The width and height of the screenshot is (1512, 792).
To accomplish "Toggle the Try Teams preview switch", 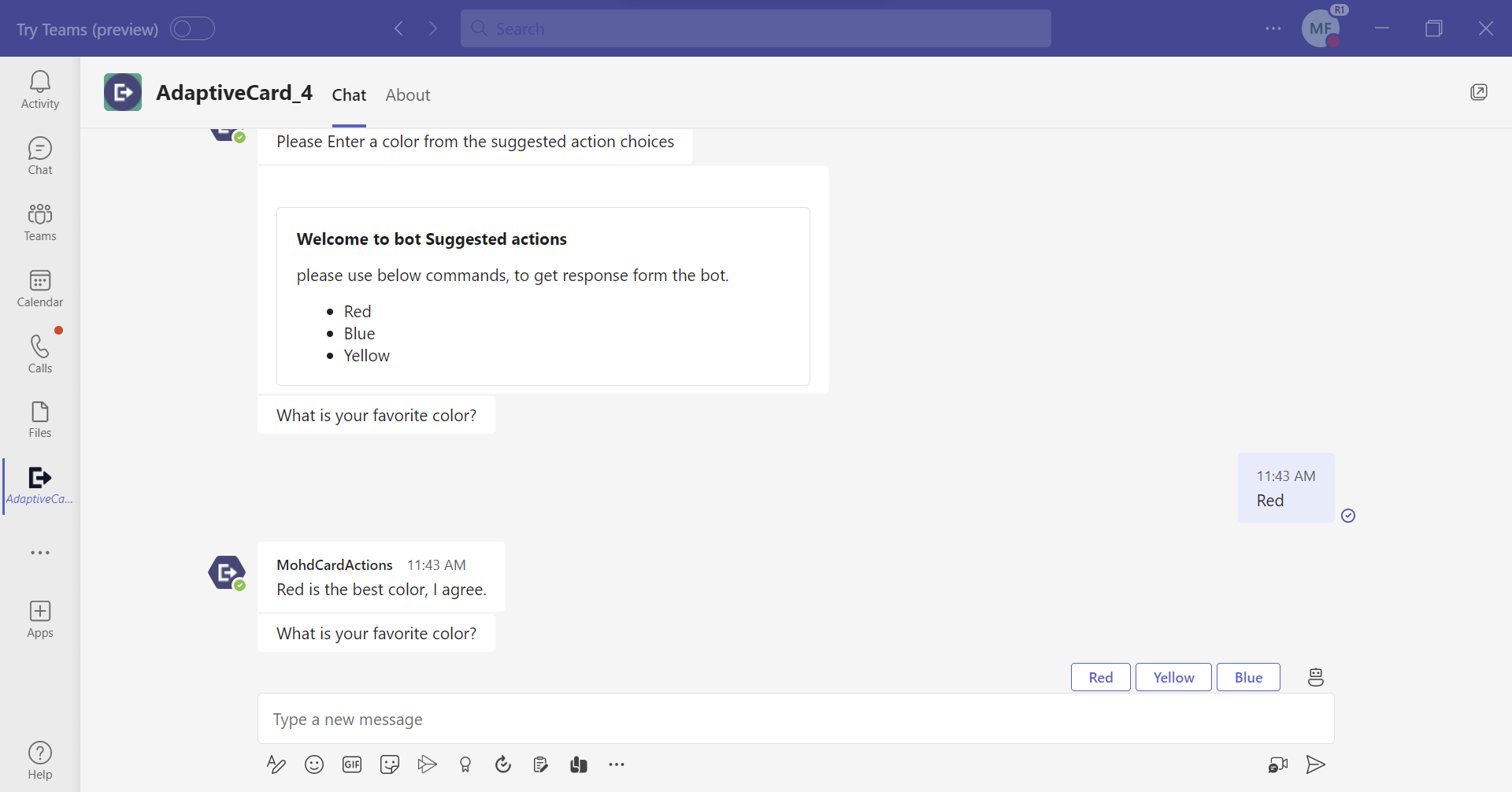I will tap(193, 29).
